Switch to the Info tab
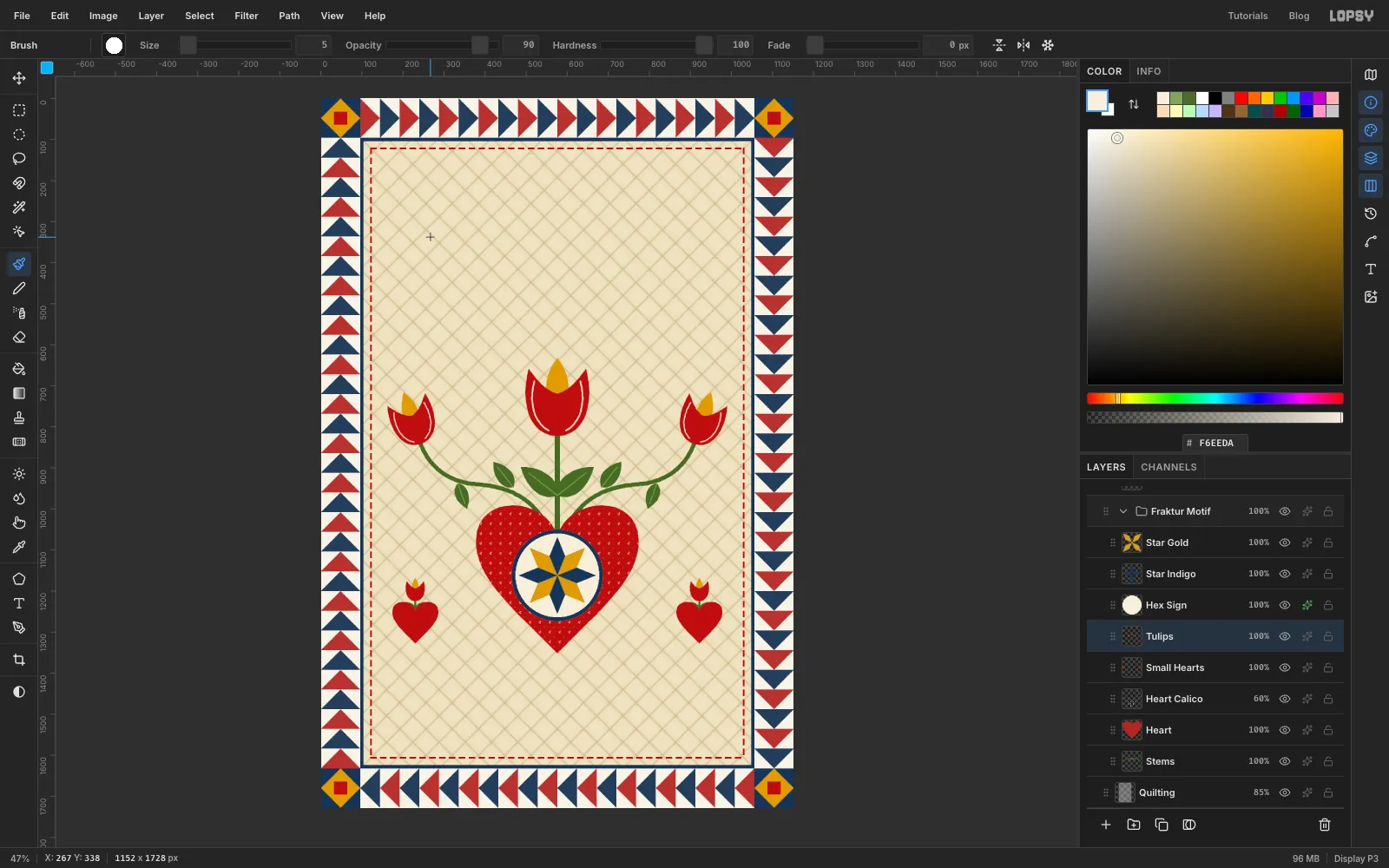 point(1149,71)
